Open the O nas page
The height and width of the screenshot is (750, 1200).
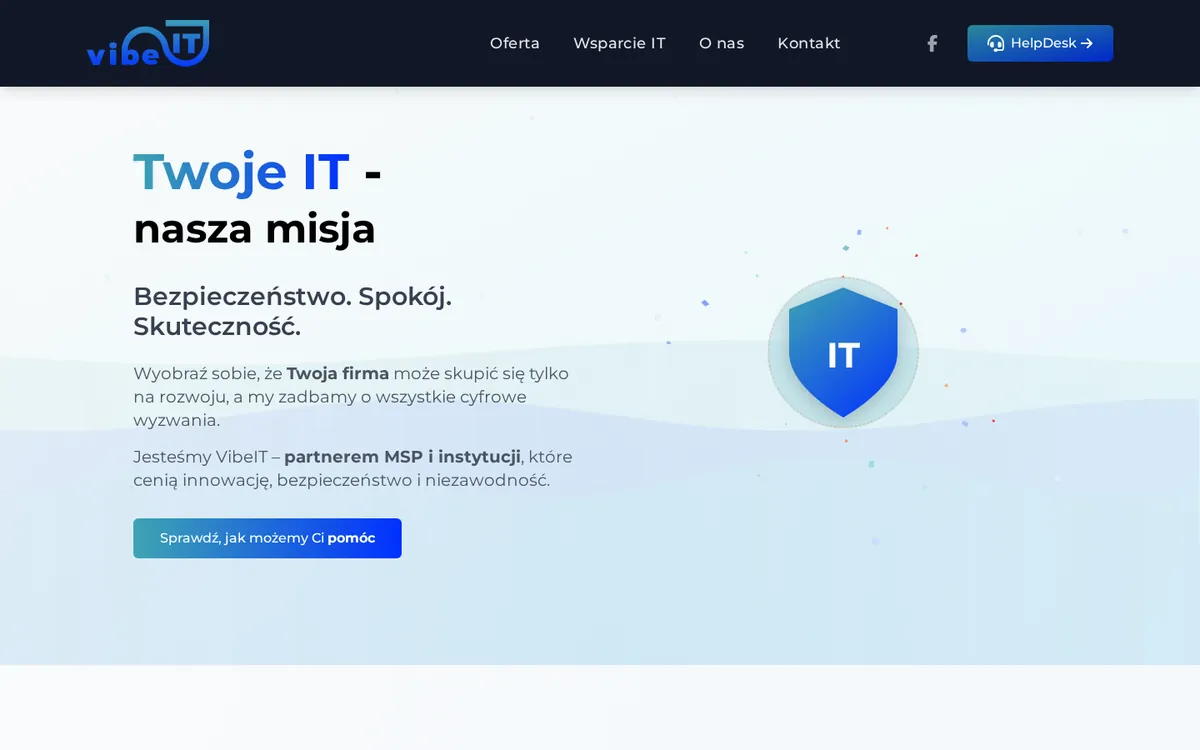[722, 43]
